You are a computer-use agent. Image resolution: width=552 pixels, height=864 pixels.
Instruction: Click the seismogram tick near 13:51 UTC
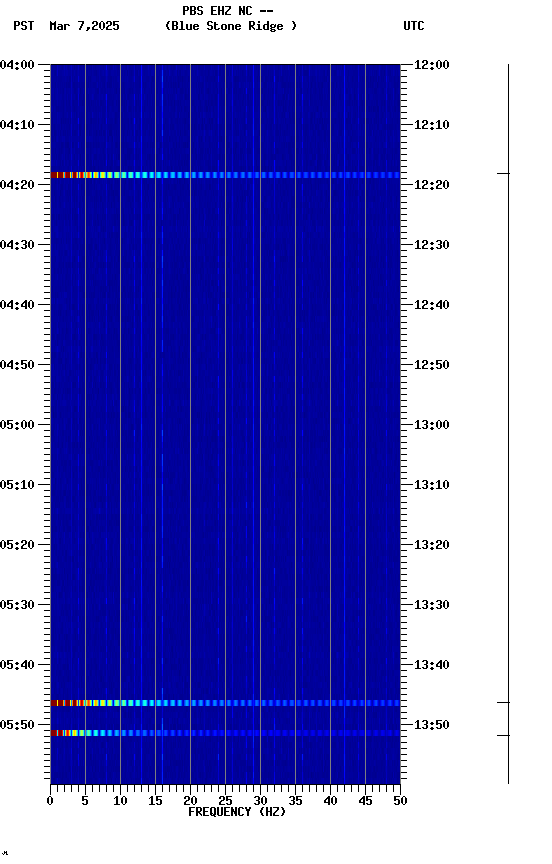pos(504,736)
